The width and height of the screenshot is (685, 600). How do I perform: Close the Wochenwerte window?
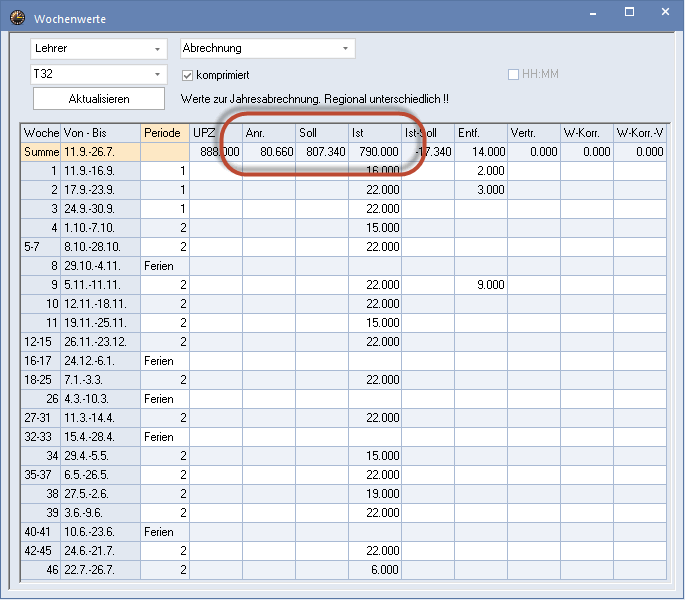pos(665,12)
